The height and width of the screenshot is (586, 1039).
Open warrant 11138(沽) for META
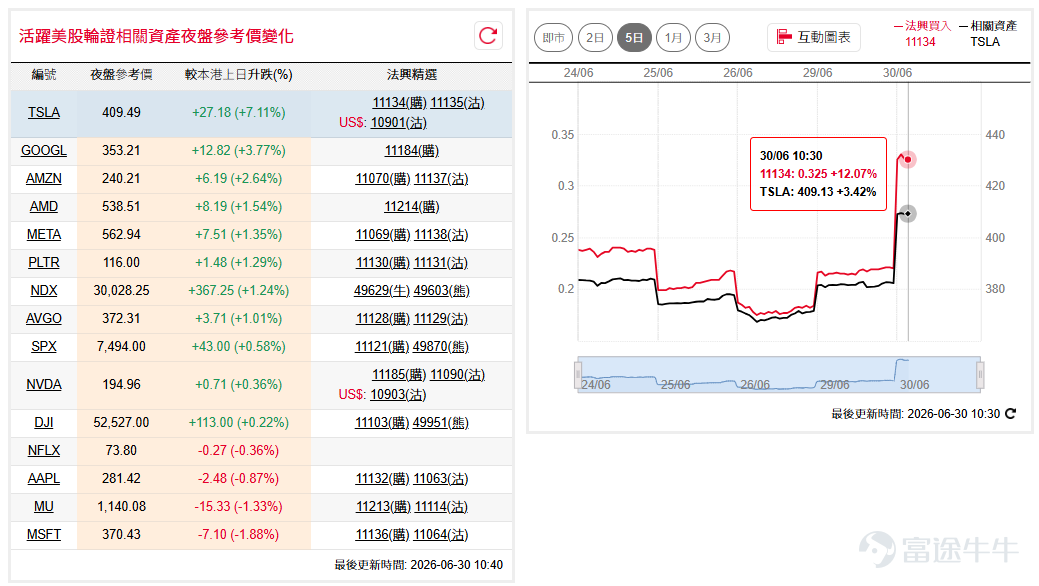[x=441, y=234]
